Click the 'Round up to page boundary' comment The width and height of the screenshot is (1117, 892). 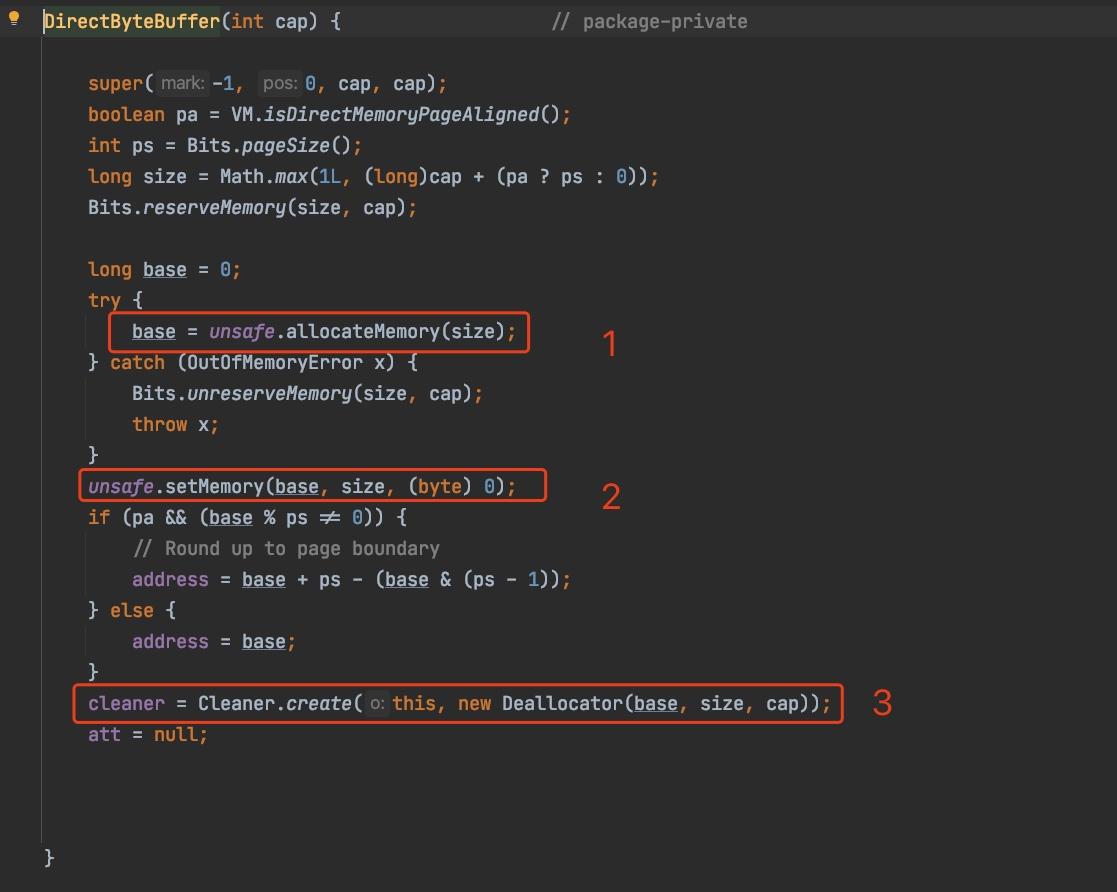coord(286,549)
